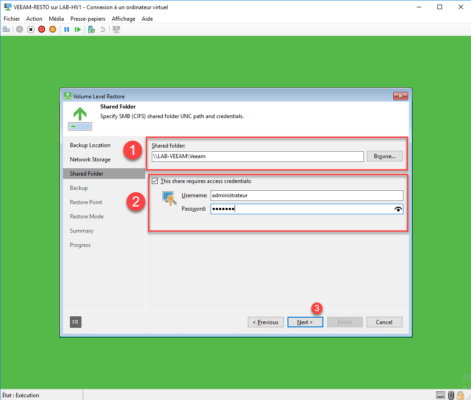Click the Checkpoint toolbar icon
This screenshot has height=400, width=471.
[91, 30]
